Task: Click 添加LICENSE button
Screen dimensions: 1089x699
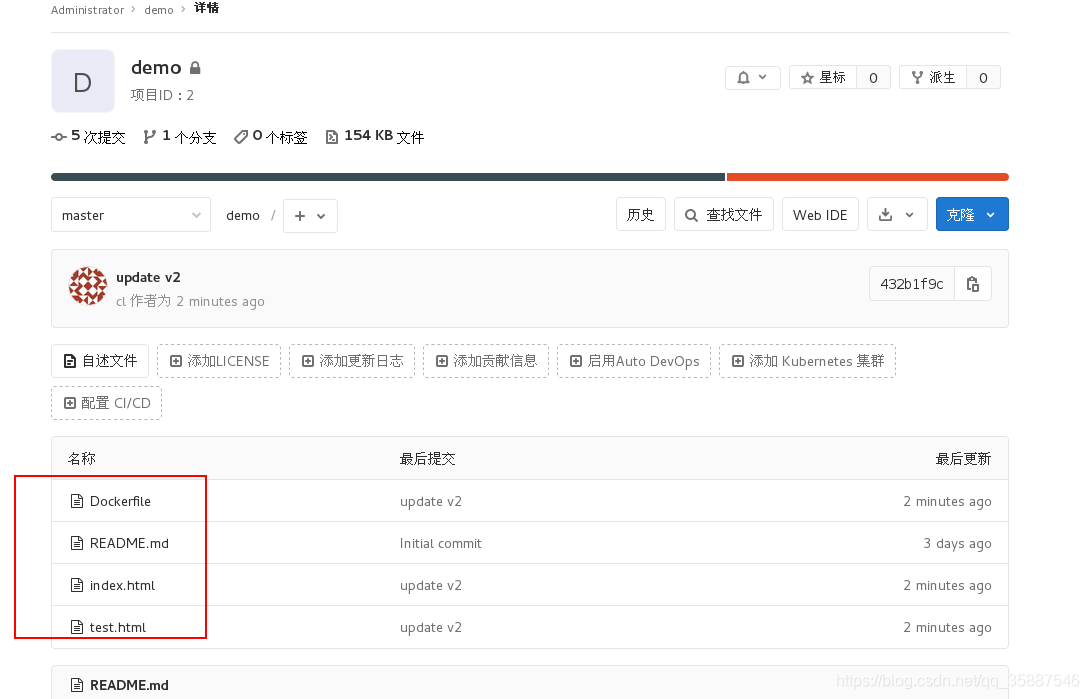Action: click(x=219, y=361)
